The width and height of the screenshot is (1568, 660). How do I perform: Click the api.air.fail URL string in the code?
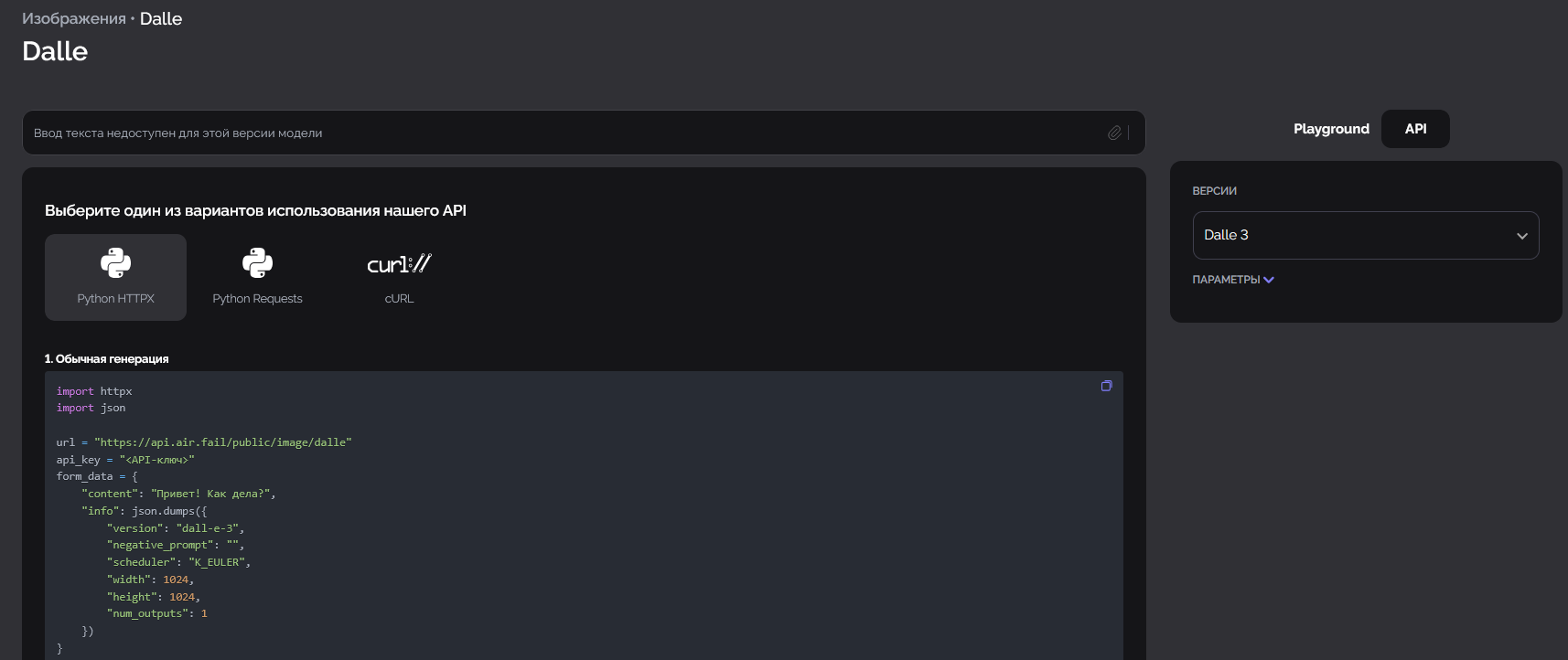click(222, 442)
